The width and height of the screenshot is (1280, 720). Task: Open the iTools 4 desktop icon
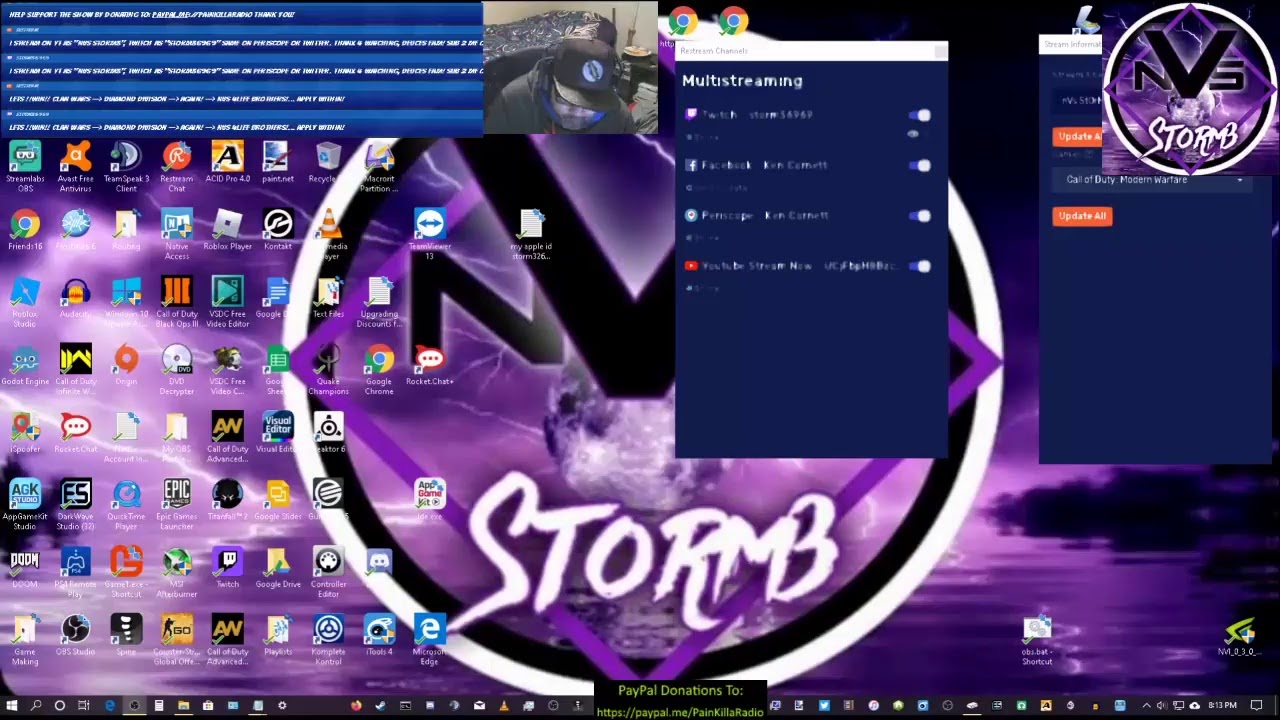(x=379, y=636)
